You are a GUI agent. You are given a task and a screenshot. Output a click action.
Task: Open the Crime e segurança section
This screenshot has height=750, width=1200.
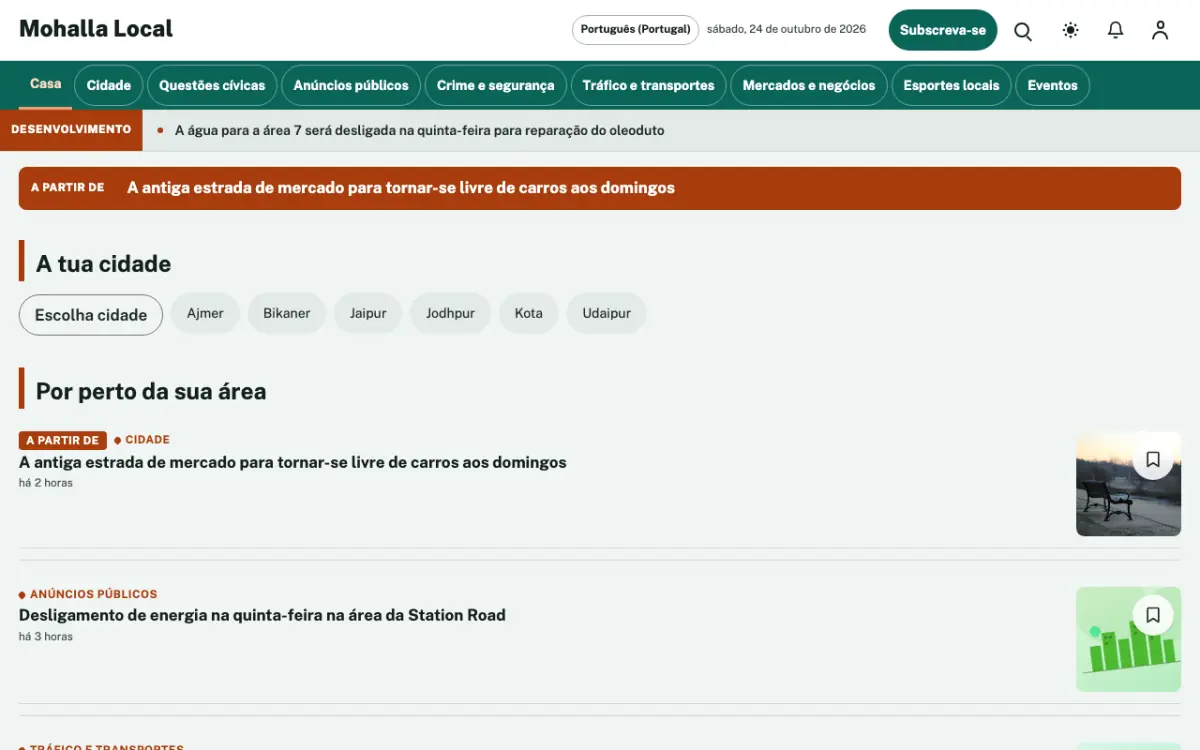[x=496, y=86]
